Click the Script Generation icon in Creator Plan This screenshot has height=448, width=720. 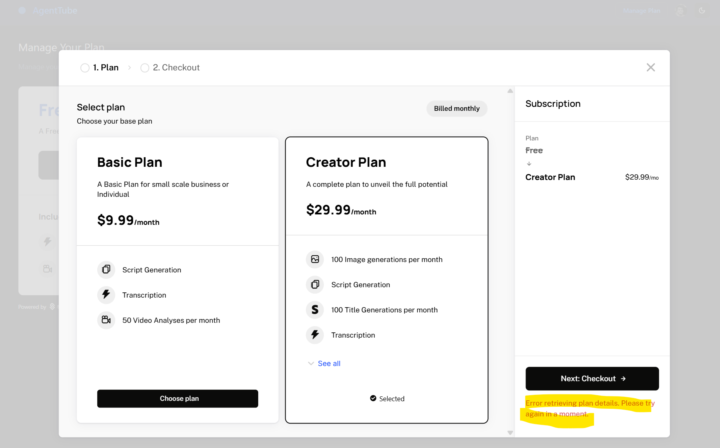point(315,284)
